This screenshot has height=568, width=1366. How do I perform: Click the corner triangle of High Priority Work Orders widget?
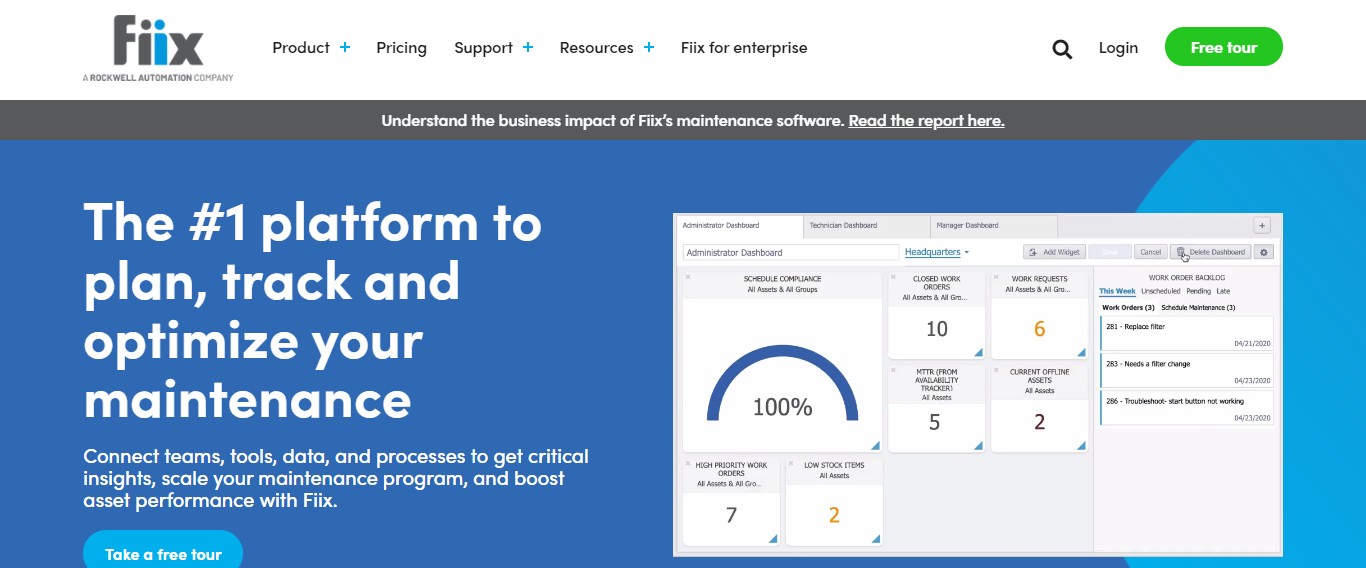click(x=773, y=539)
